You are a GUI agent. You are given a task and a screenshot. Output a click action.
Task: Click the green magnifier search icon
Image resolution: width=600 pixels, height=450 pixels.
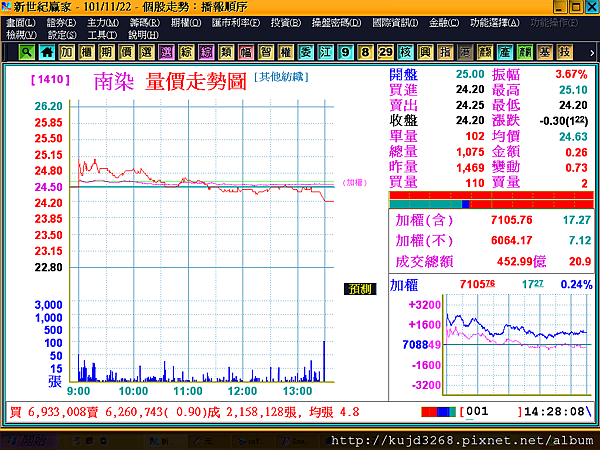(27, 52)
